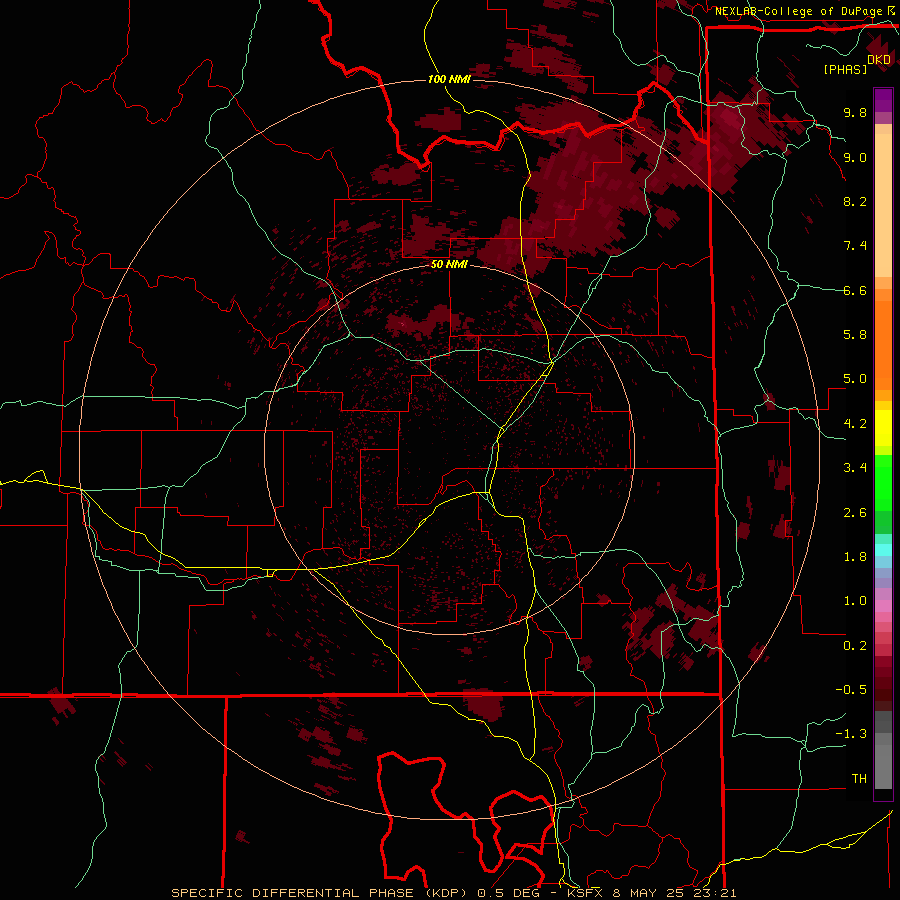This screenshot has height=900, width=900.
Task: Click the arrow icon after DuPage
Action: [890, 10]
